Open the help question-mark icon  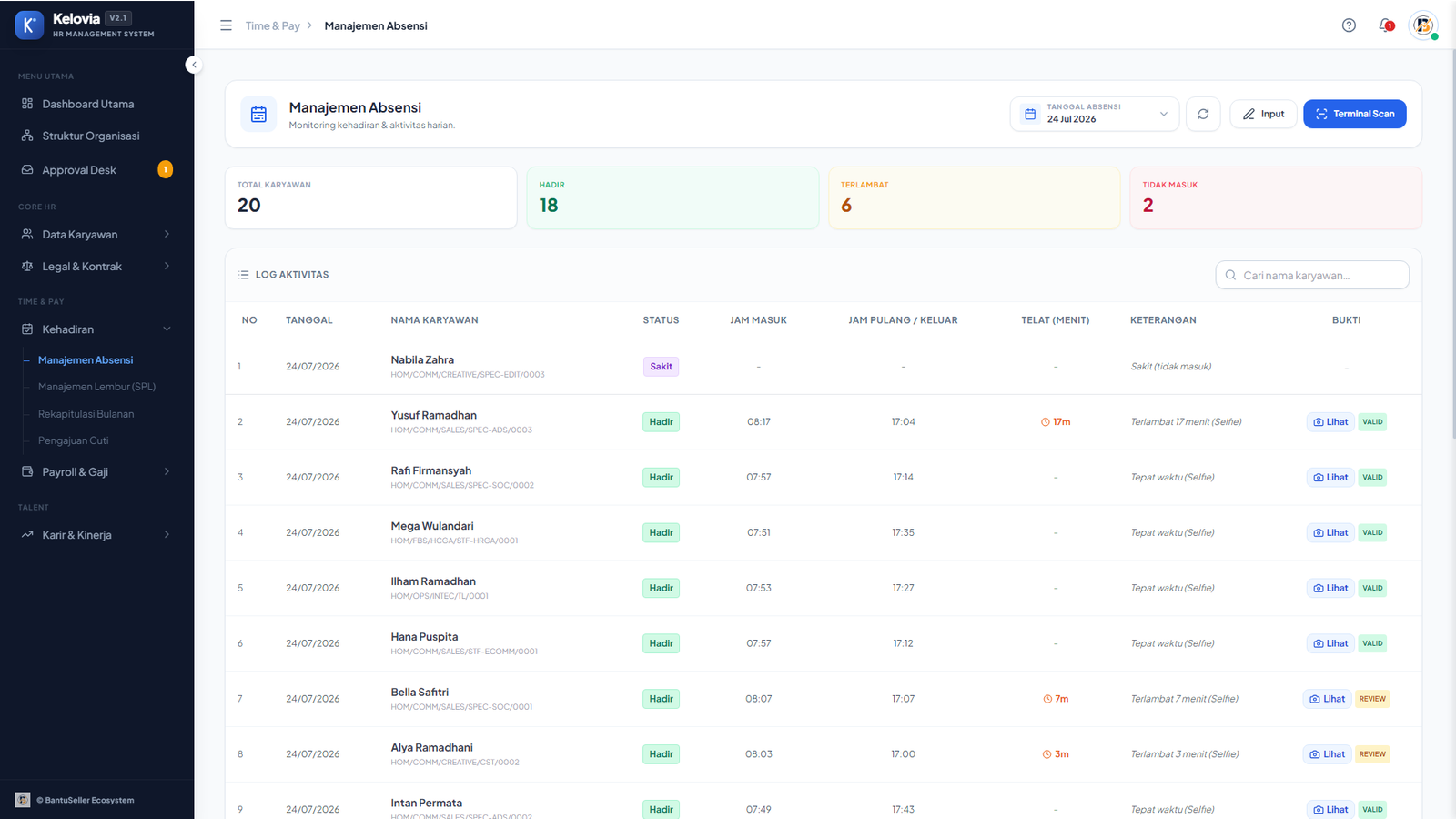point(1349,25)
